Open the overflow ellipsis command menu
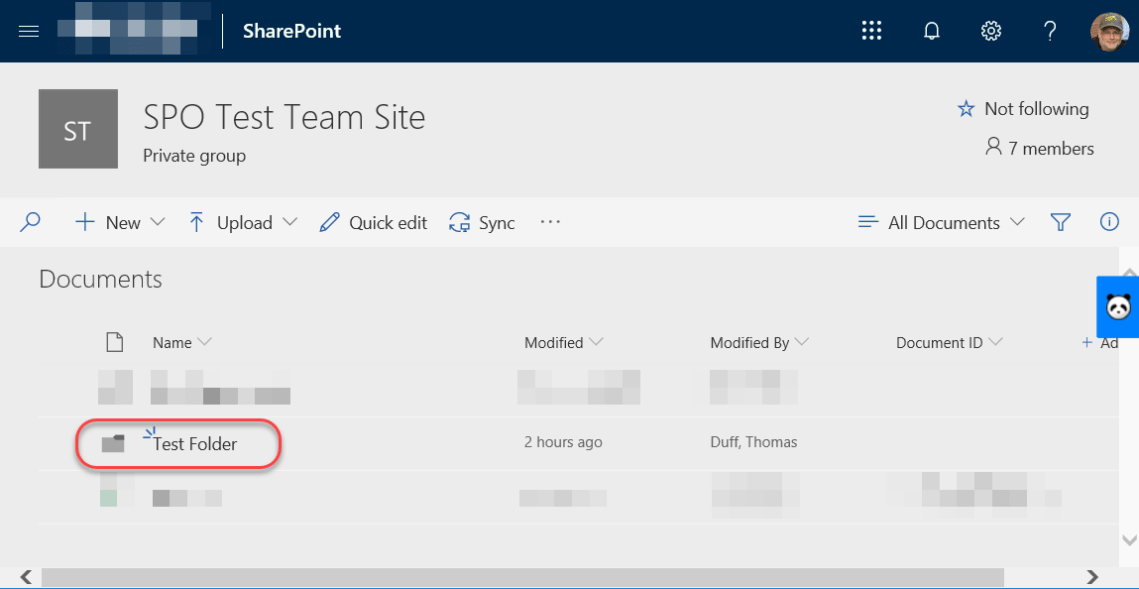The image size is (1139, 589). [x=549, y=222]
